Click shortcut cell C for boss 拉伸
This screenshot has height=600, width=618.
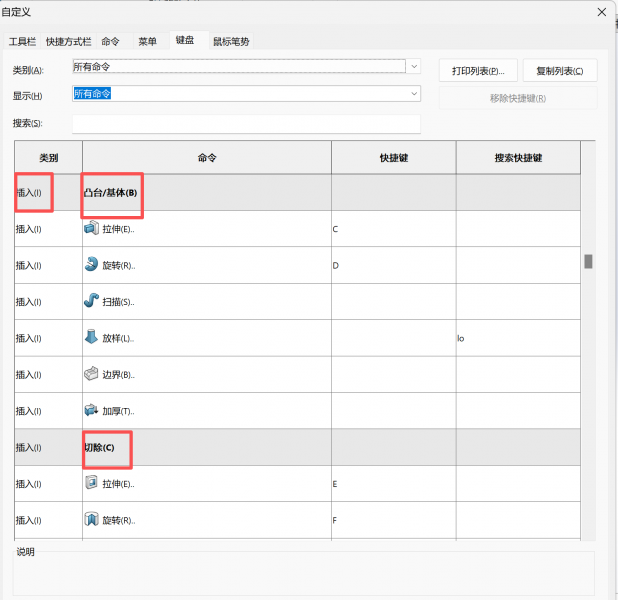pyautogui.click(x=394, y=229)
